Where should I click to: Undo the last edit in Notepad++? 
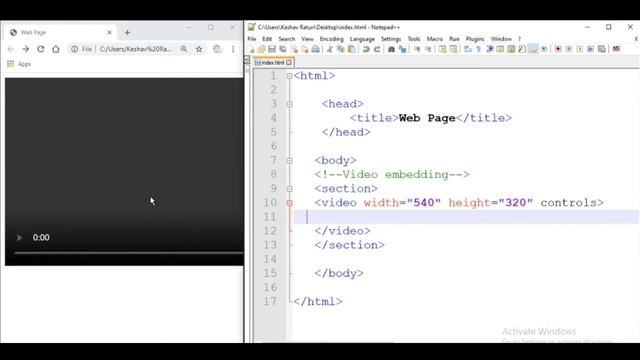(x=366, y=49)
